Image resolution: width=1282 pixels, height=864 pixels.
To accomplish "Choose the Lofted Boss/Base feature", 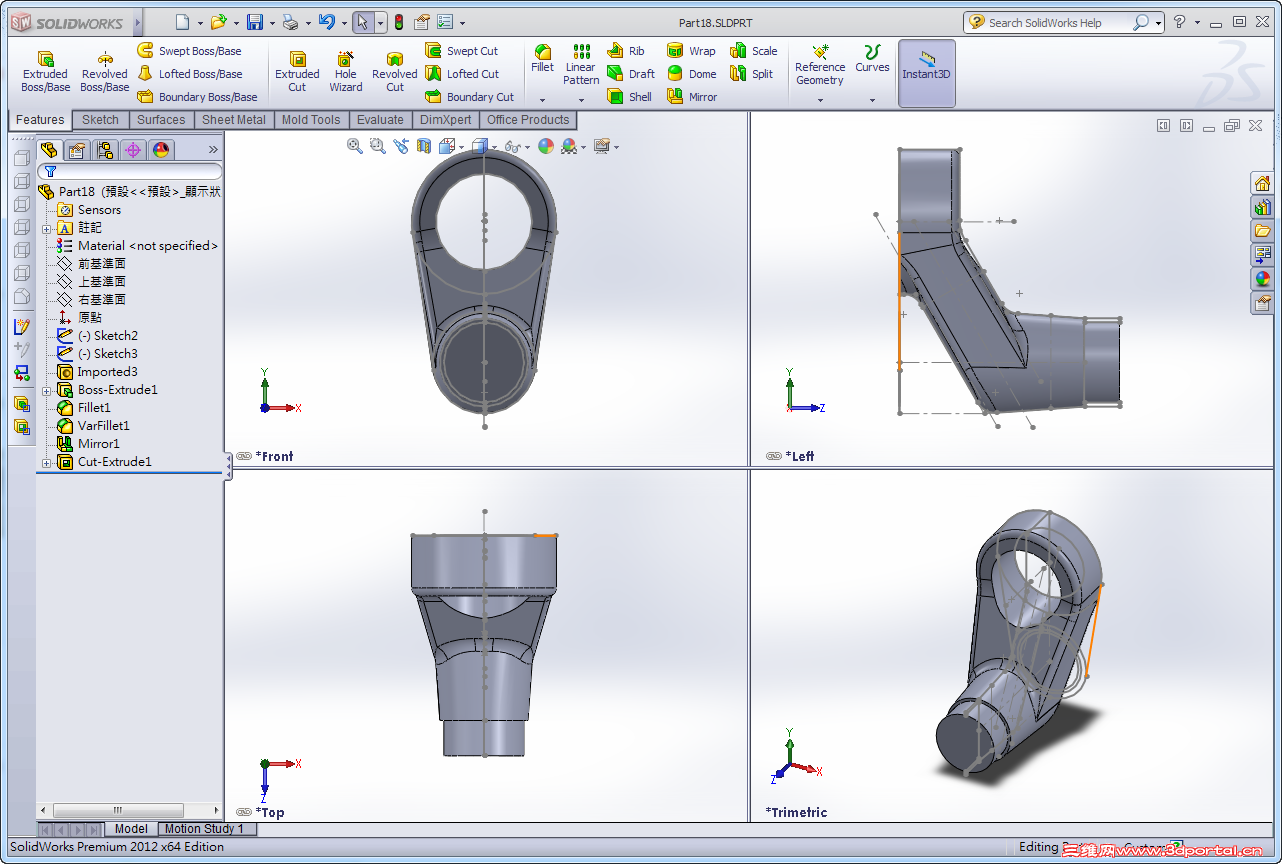I will (x=189, y=74).
